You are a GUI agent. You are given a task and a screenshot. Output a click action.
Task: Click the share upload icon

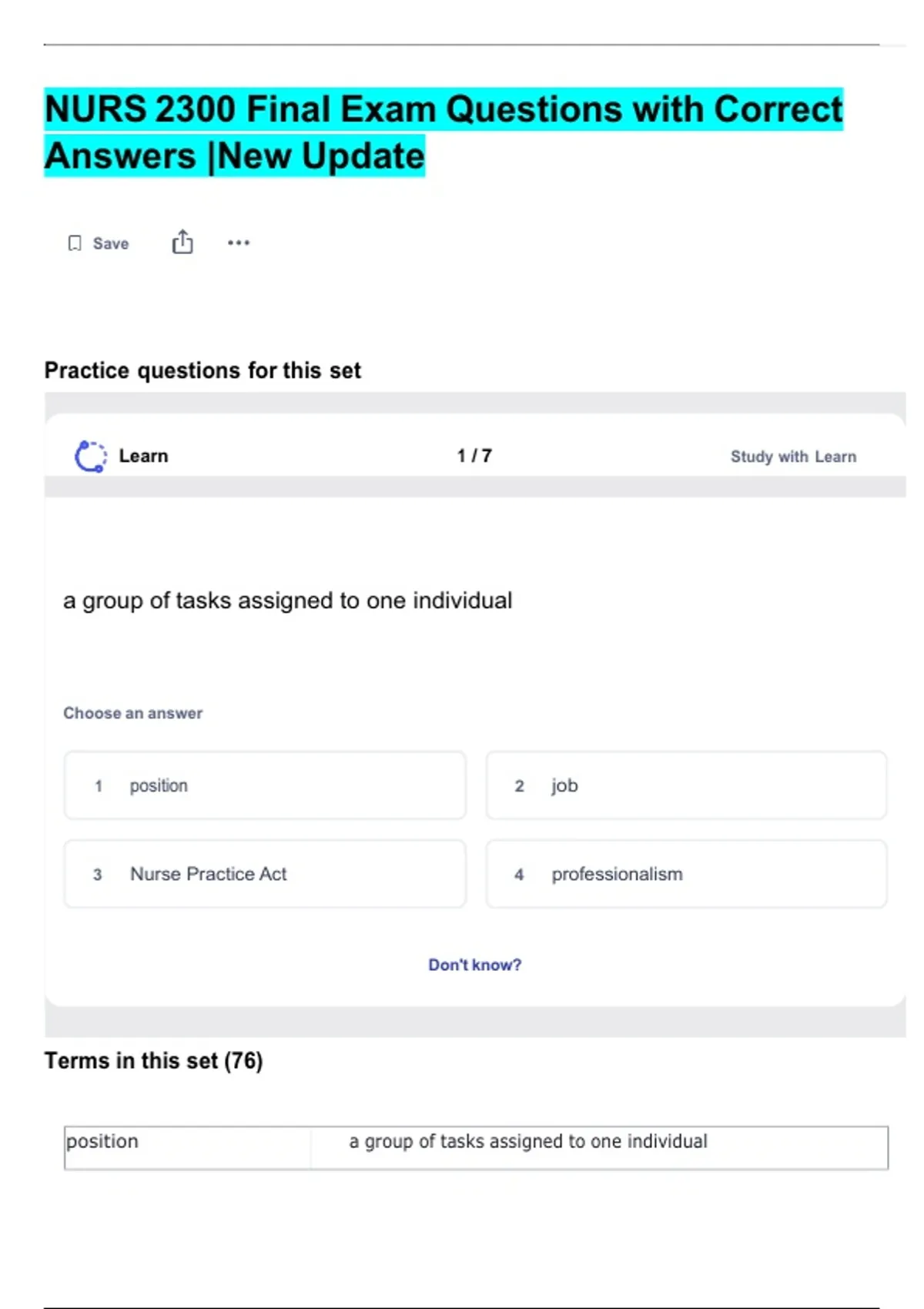point(182,243)
